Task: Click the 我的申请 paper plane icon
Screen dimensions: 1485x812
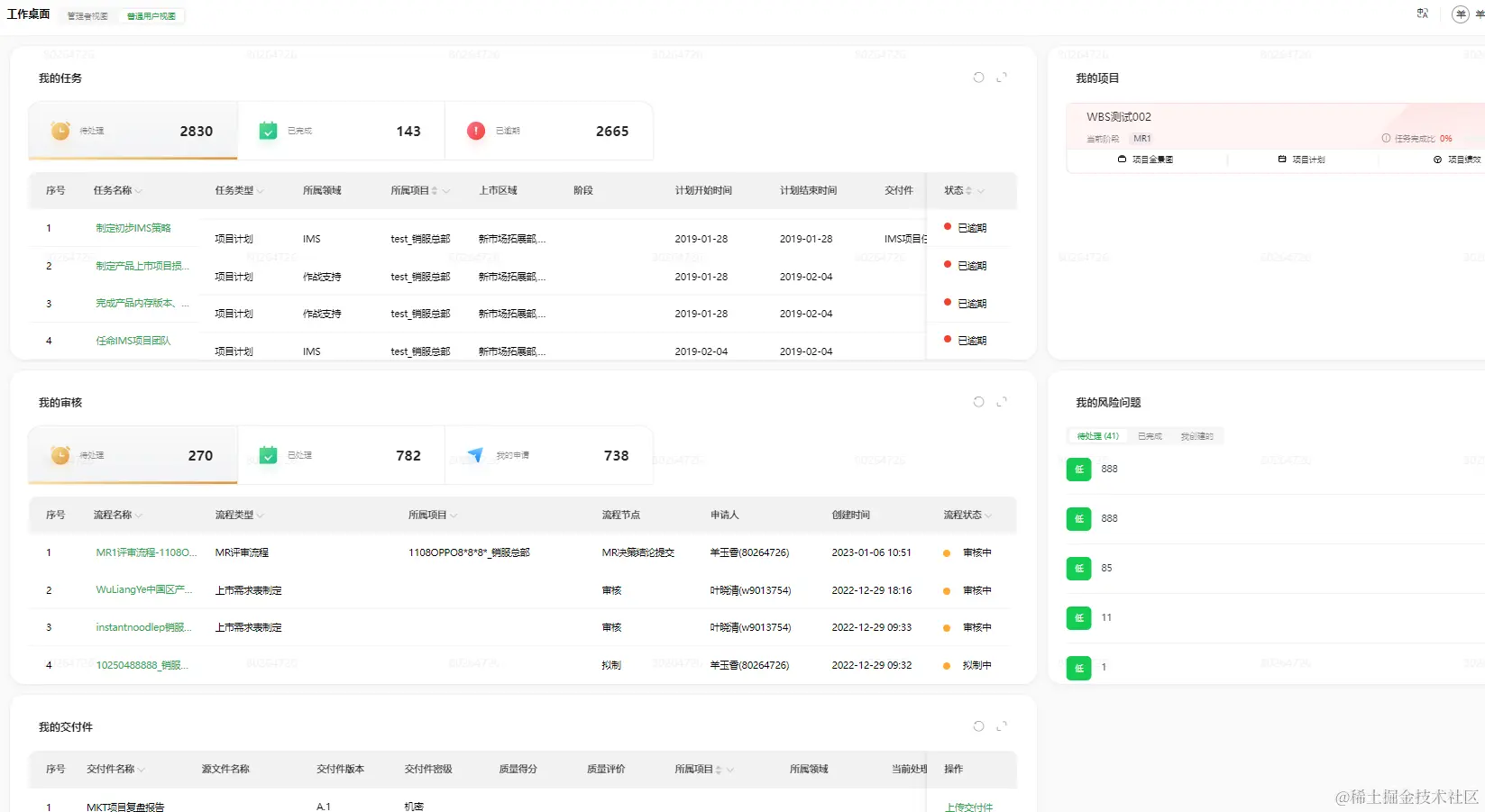Action: click(x=476, y=455)
